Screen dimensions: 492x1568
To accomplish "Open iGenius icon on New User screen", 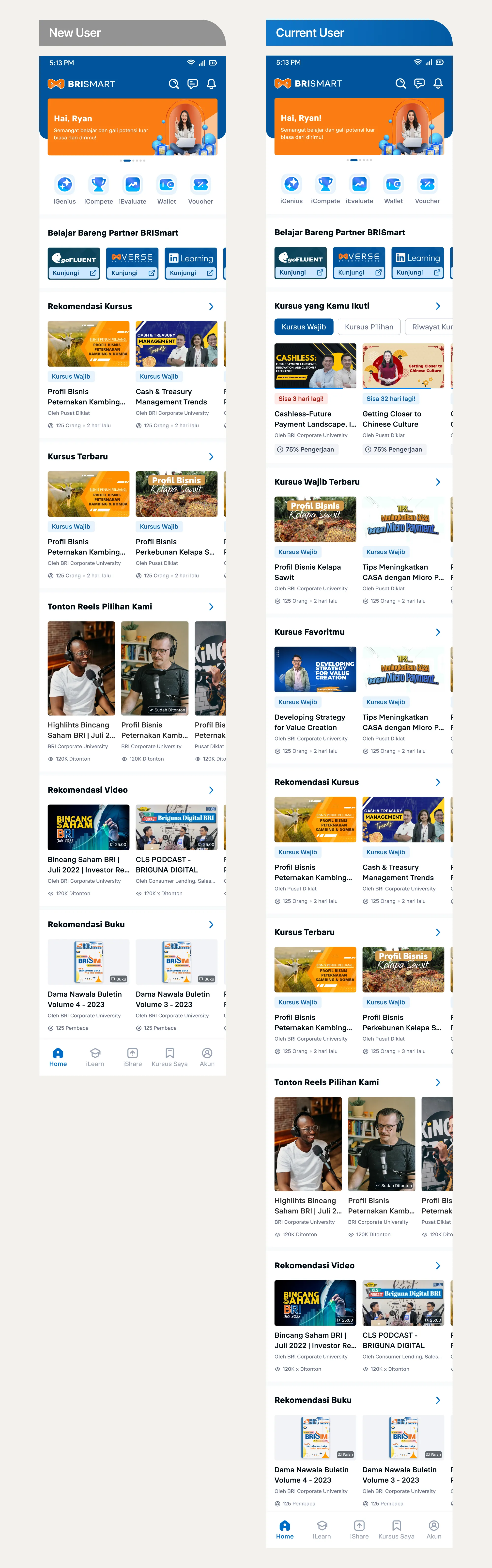I will 64,184.
